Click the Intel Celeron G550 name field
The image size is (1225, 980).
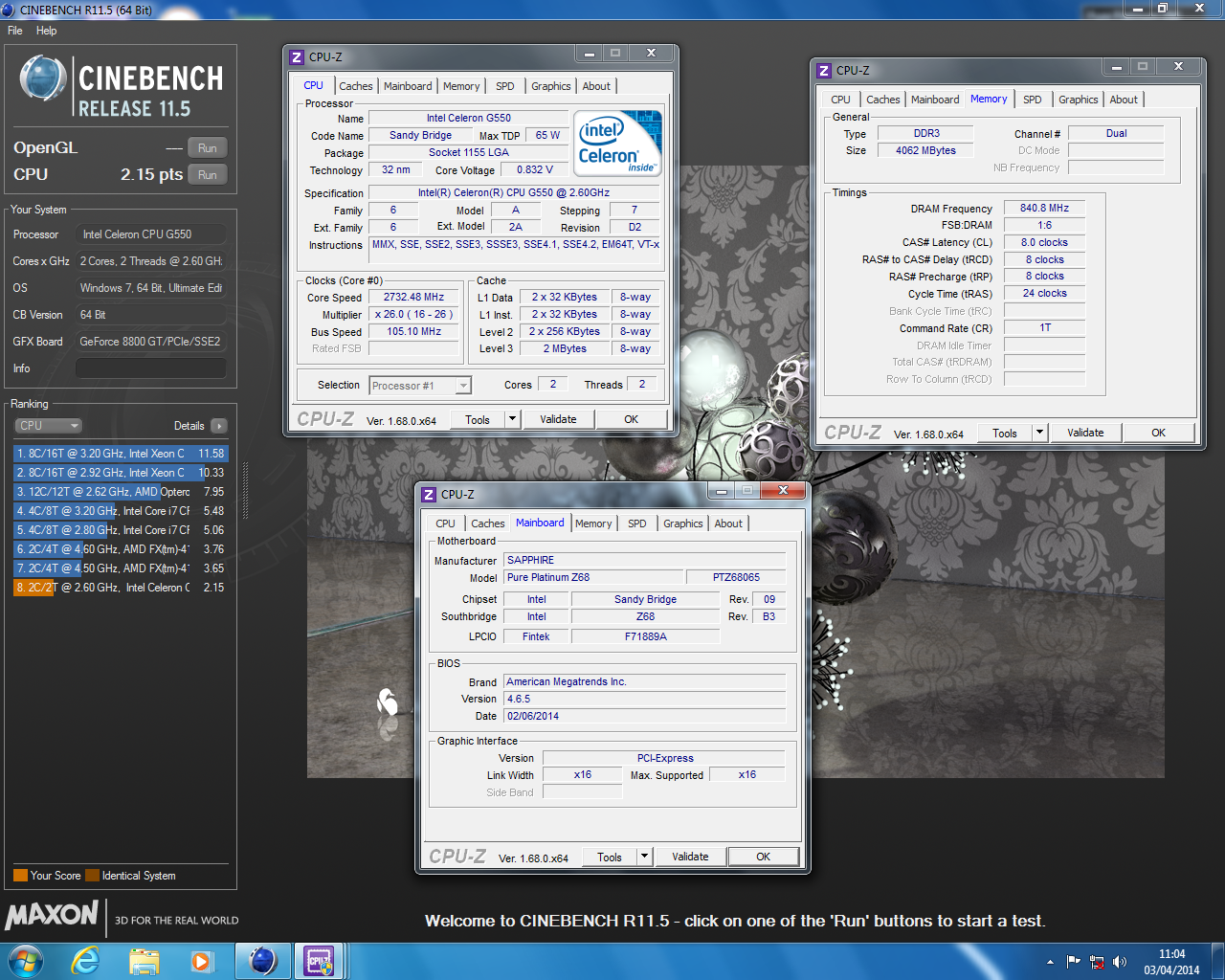click(x=469, y=119)
